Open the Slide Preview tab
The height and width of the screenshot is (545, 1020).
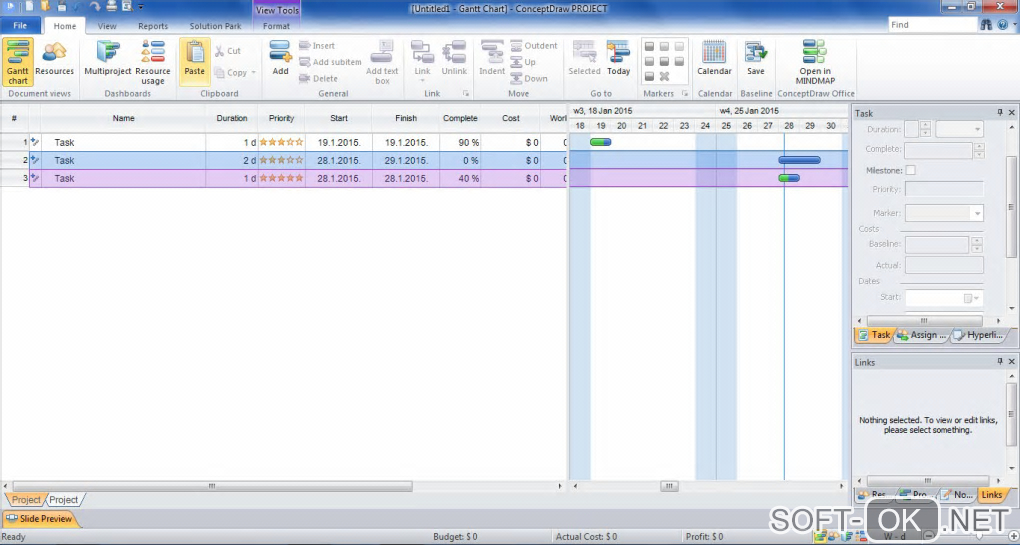40,518
